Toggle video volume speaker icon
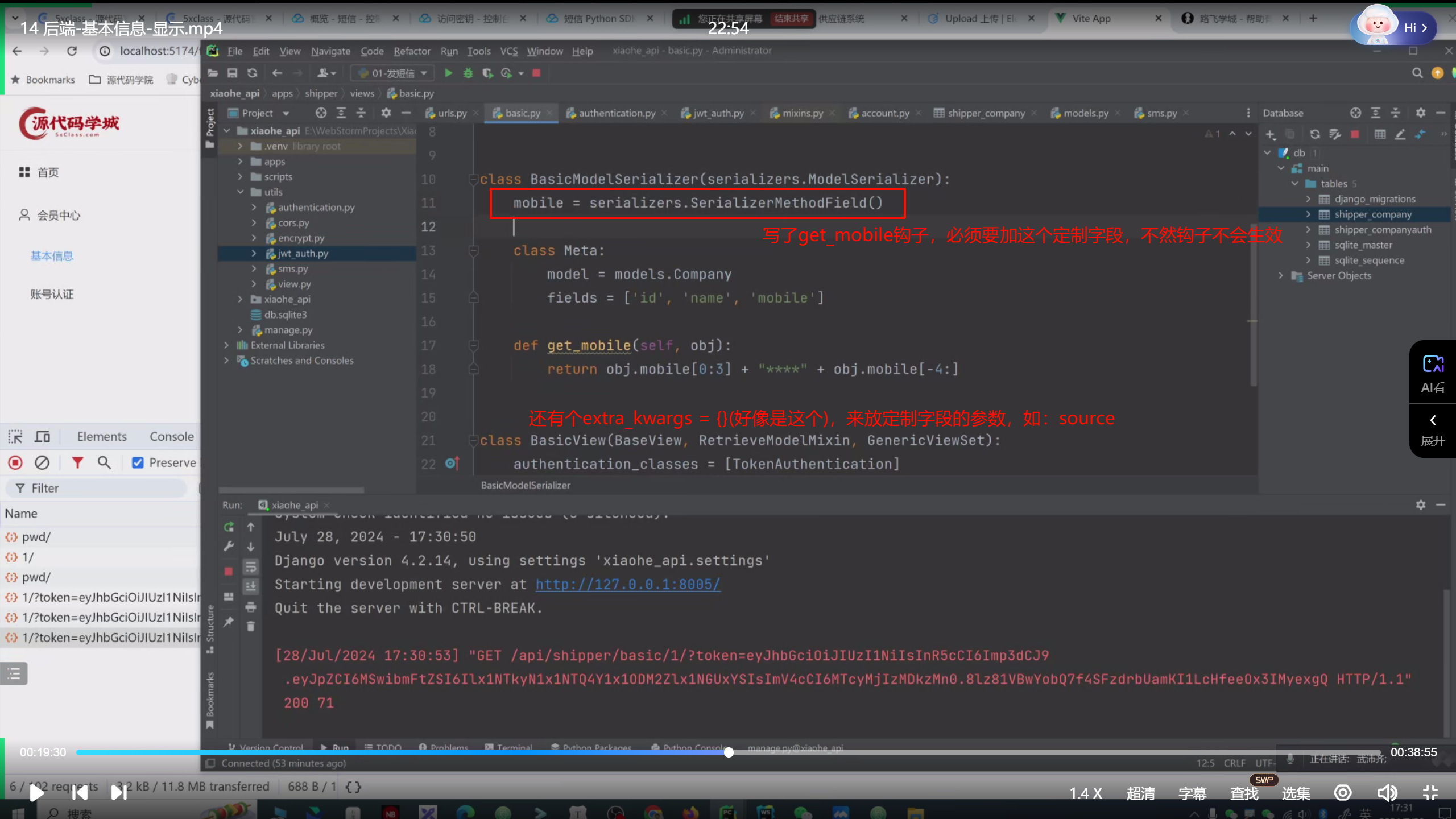Image resolution: width=1456 pixels, height=819 pixels. [x=1387, y=792]
